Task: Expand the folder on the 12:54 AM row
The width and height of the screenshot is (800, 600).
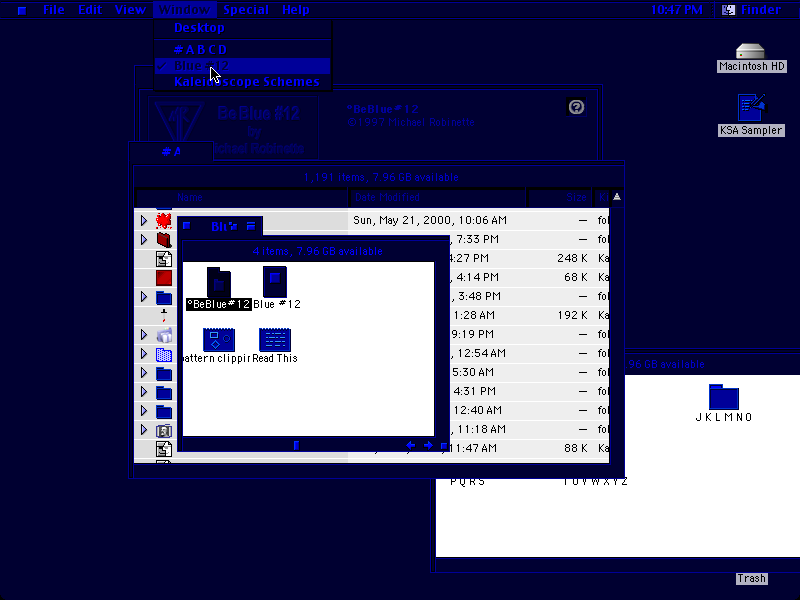Action: pos(144,354)
